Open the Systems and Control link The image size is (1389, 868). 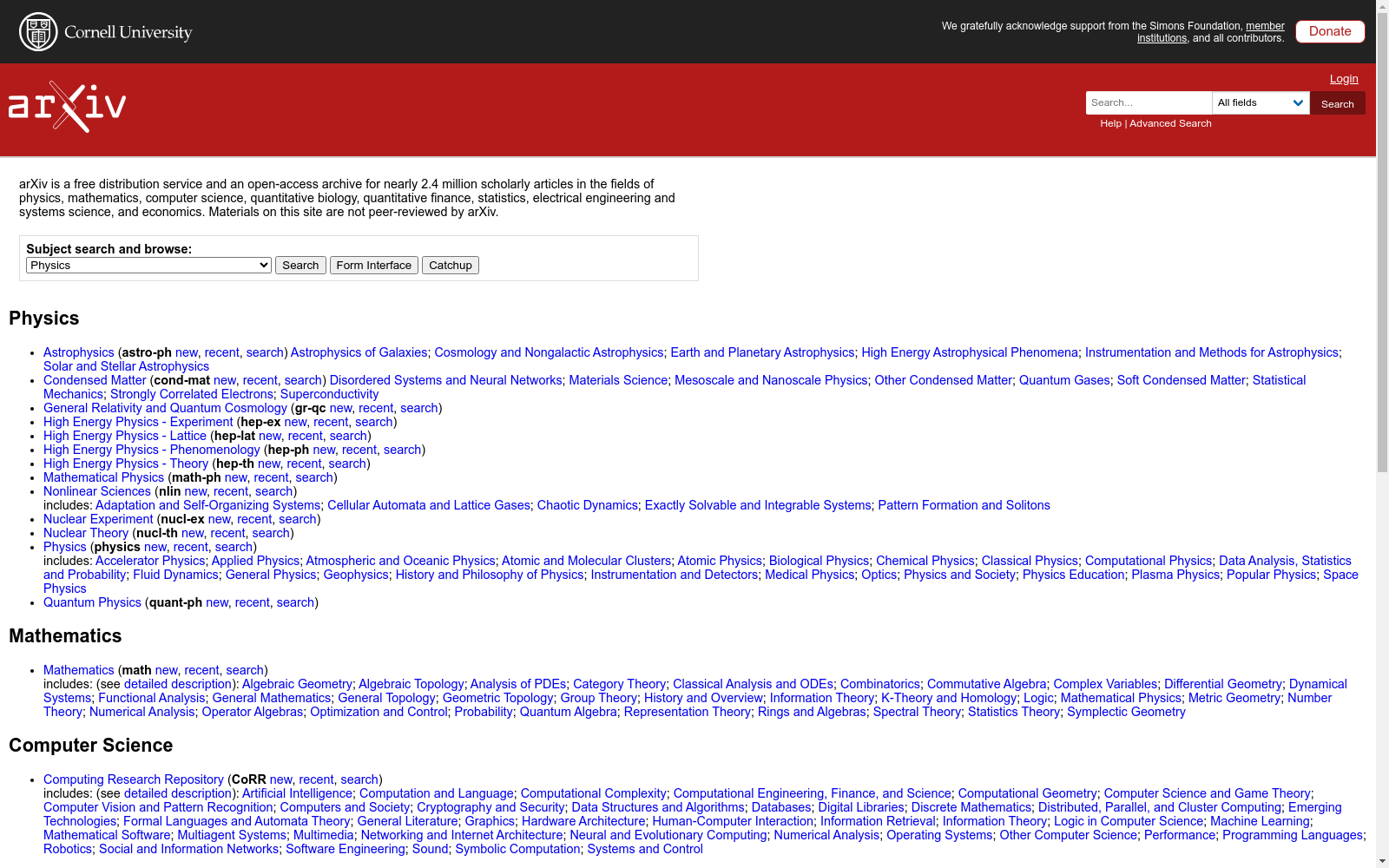tap(645, 849)
